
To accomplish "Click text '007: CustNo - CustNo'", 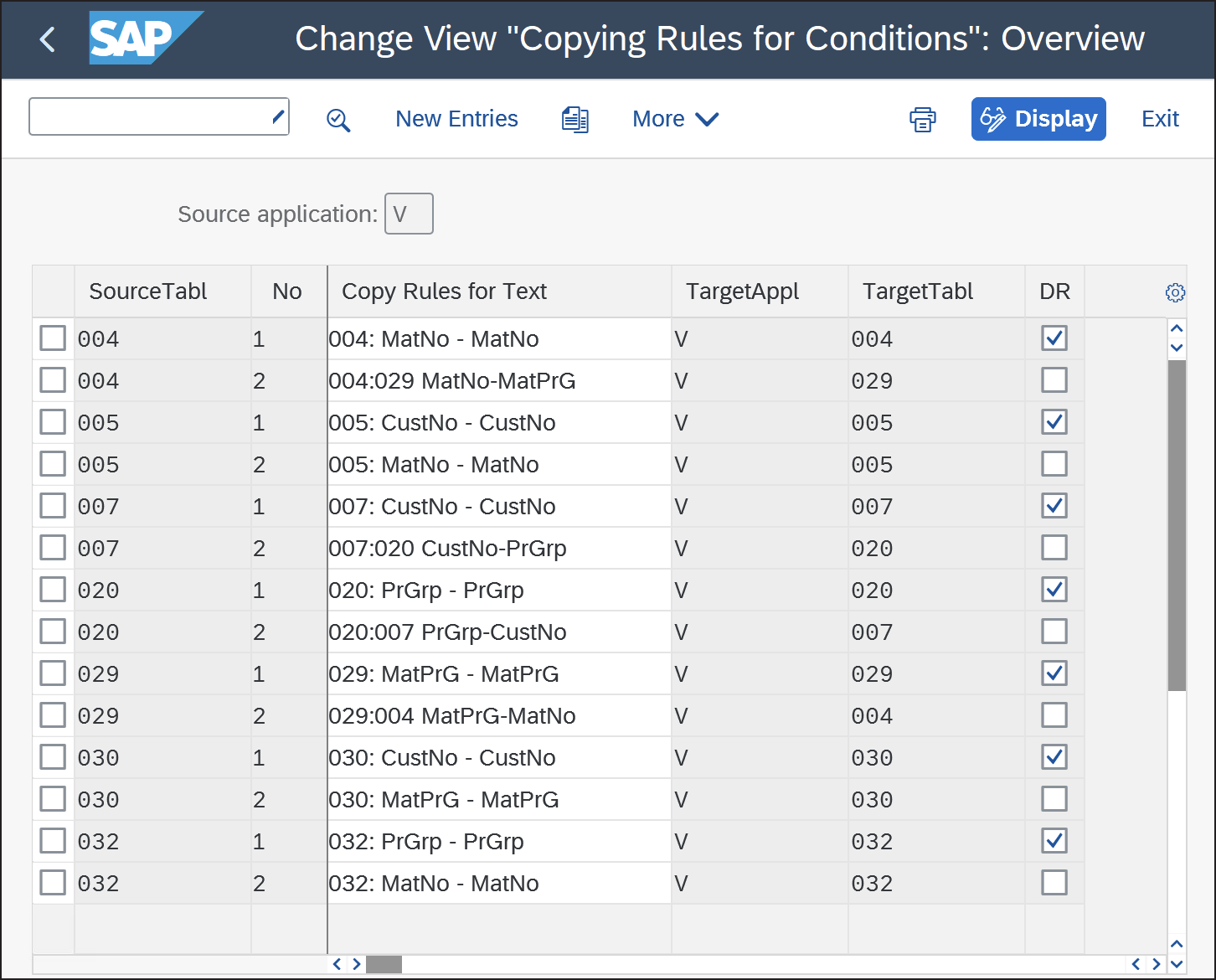I will (x=442, y=506).
